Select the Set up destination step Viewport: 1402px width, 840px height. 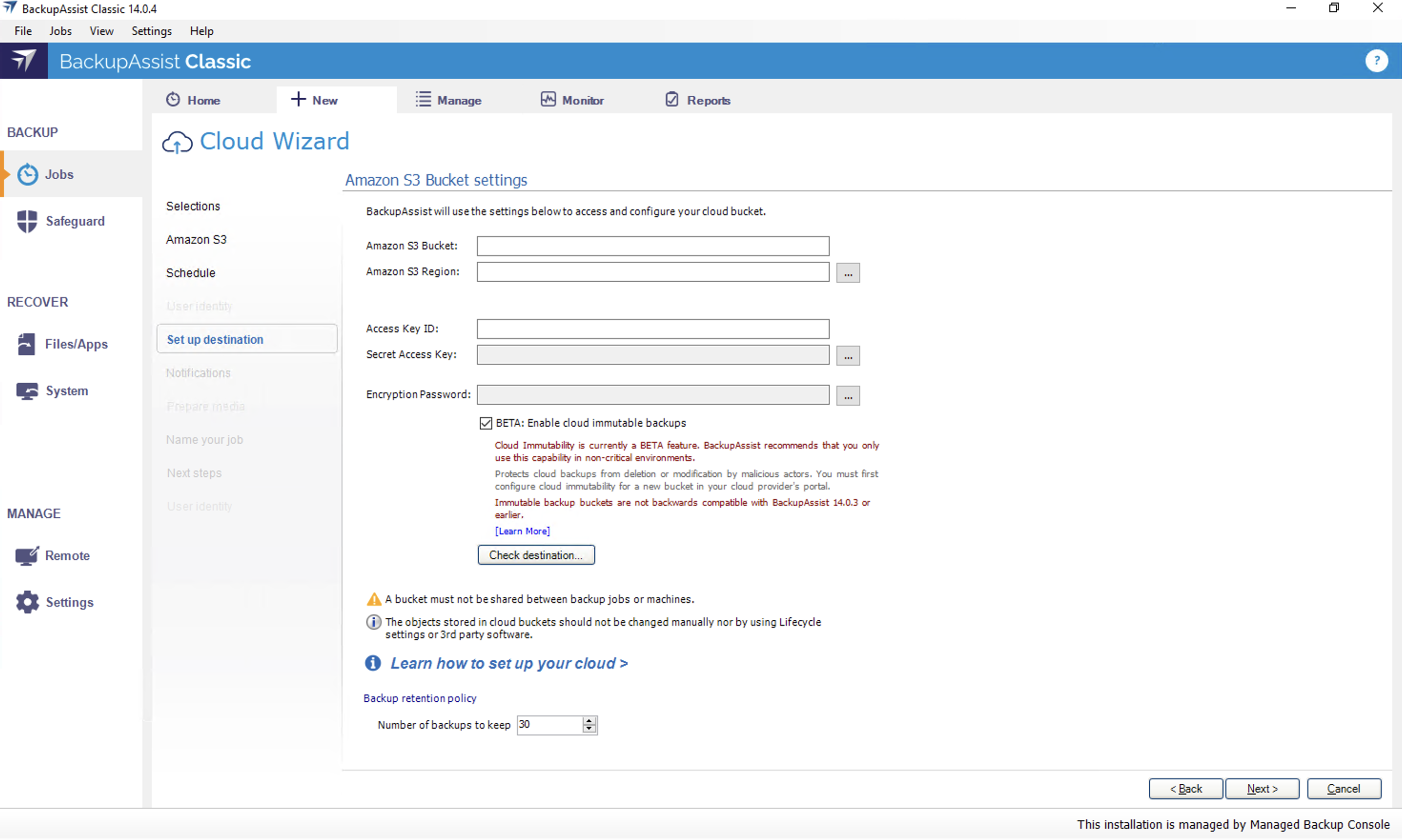click(247, 339)
